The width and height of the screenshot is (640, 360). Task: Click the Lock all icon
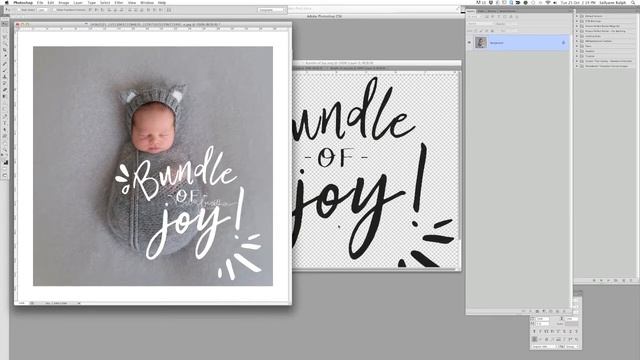[x=492, y=31]
